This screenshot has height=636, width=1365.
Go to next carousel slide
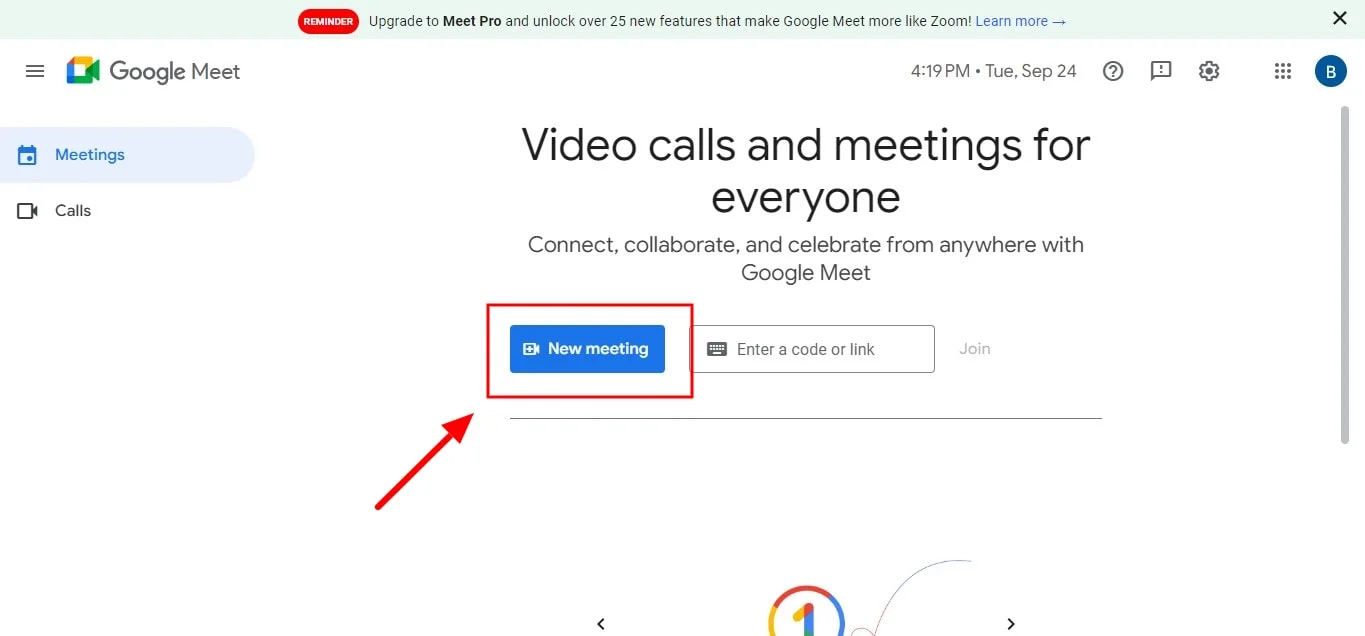tap(1011, 624)
